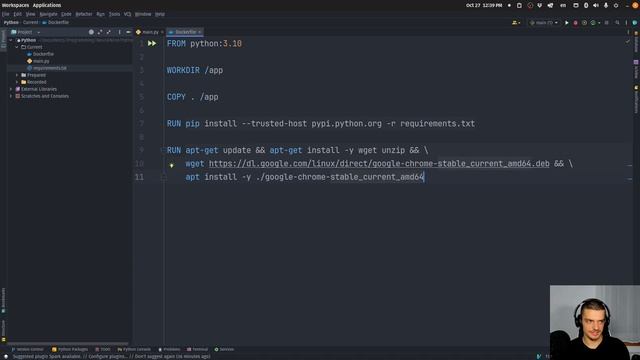This screenshot has width=640, height=360.
Task: Switch to the Dockerfile editor tab
Action: (x=183, y=32)
